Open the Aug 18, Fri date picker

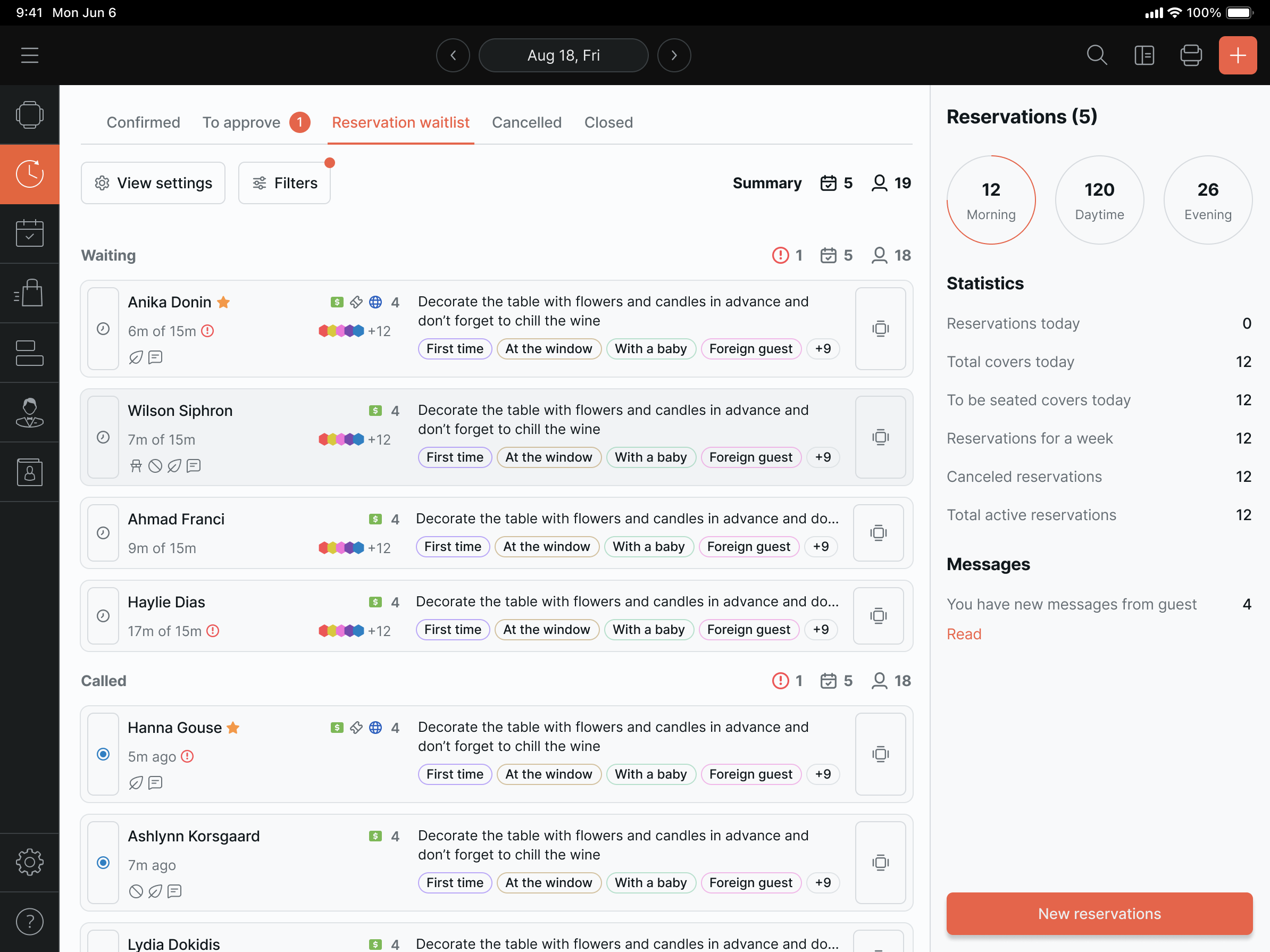point(563,55)
